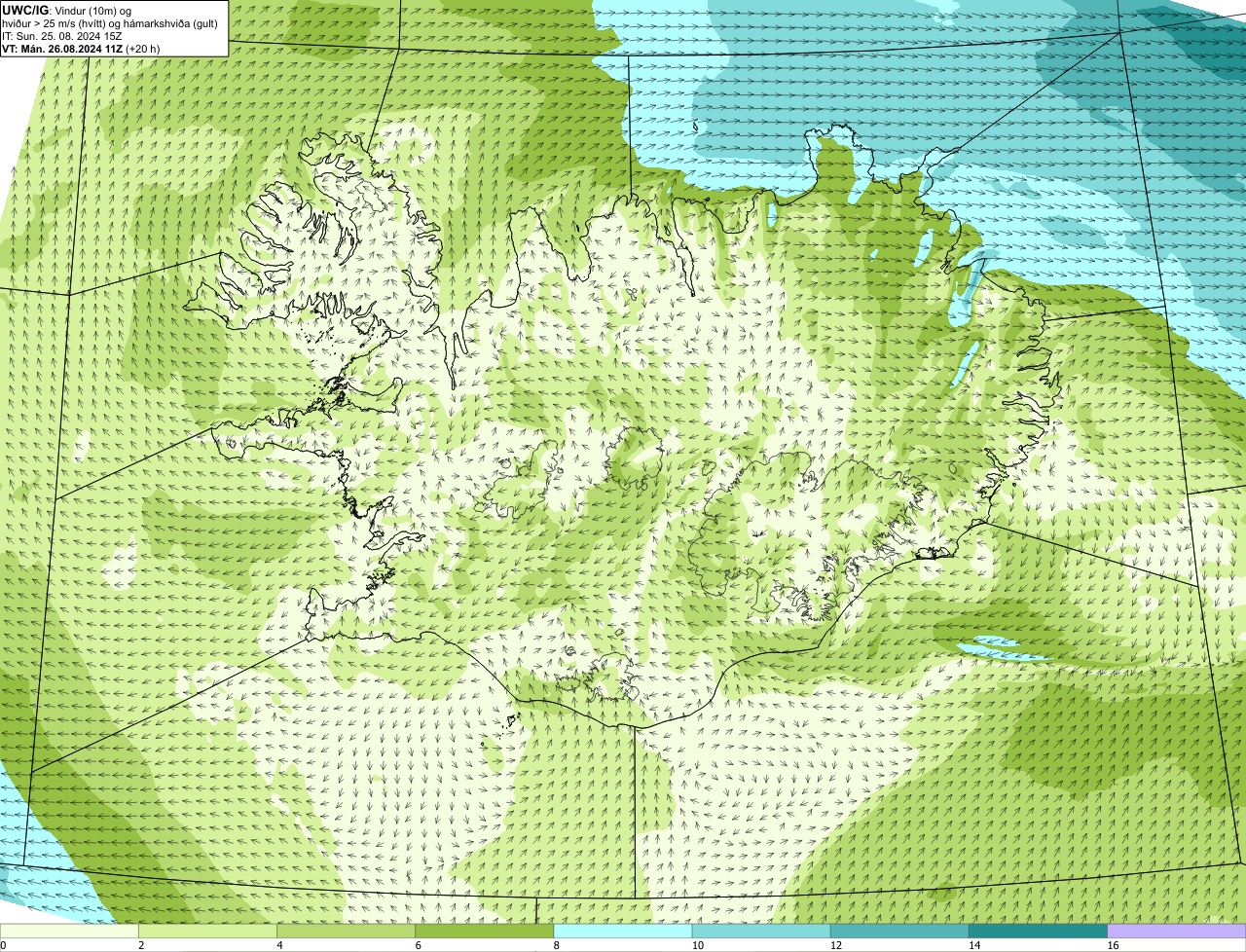Click the legend scale label '8'

[x=556, y=945]
